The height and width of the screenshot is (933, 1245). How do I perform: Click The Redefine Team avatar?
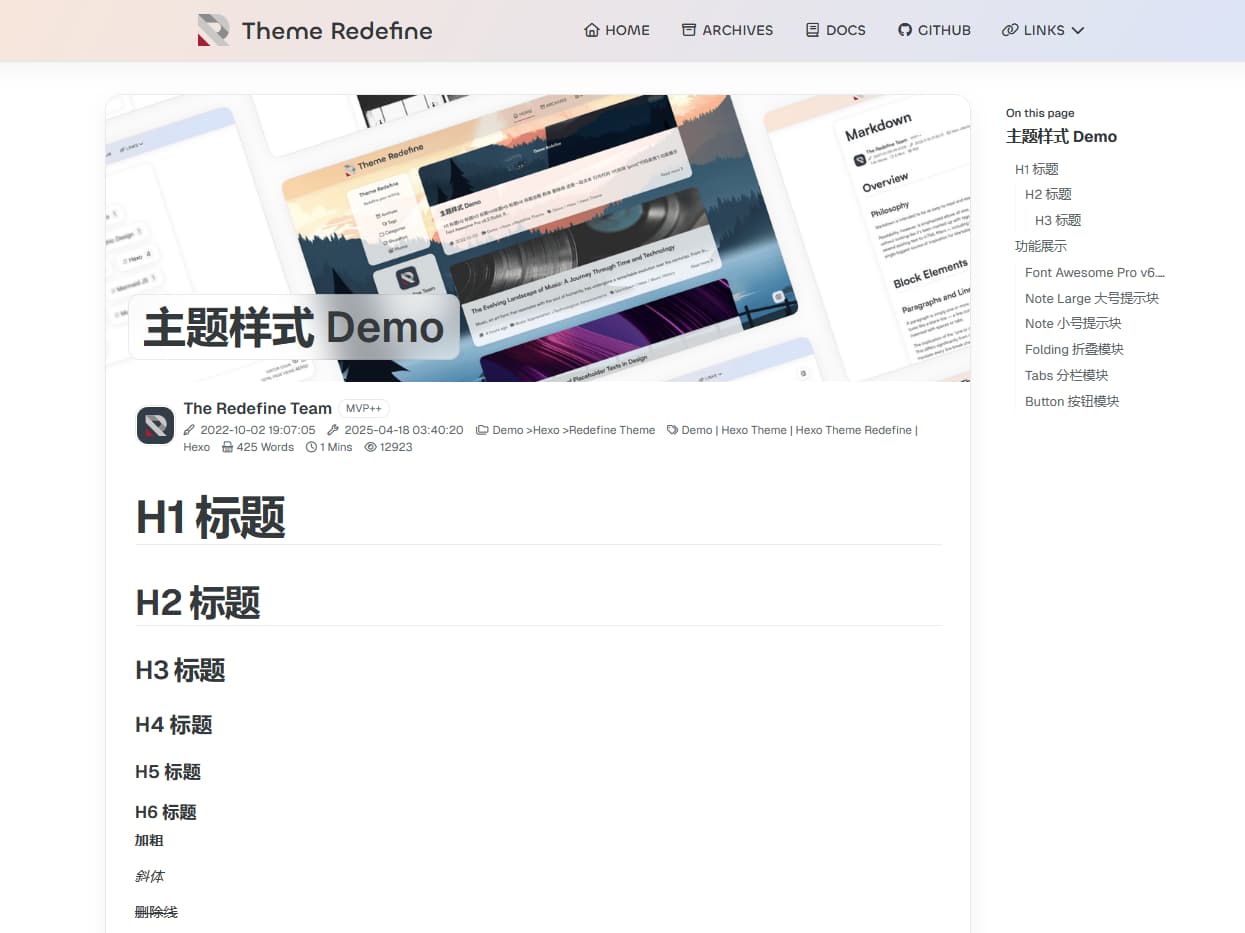point(155,427)
